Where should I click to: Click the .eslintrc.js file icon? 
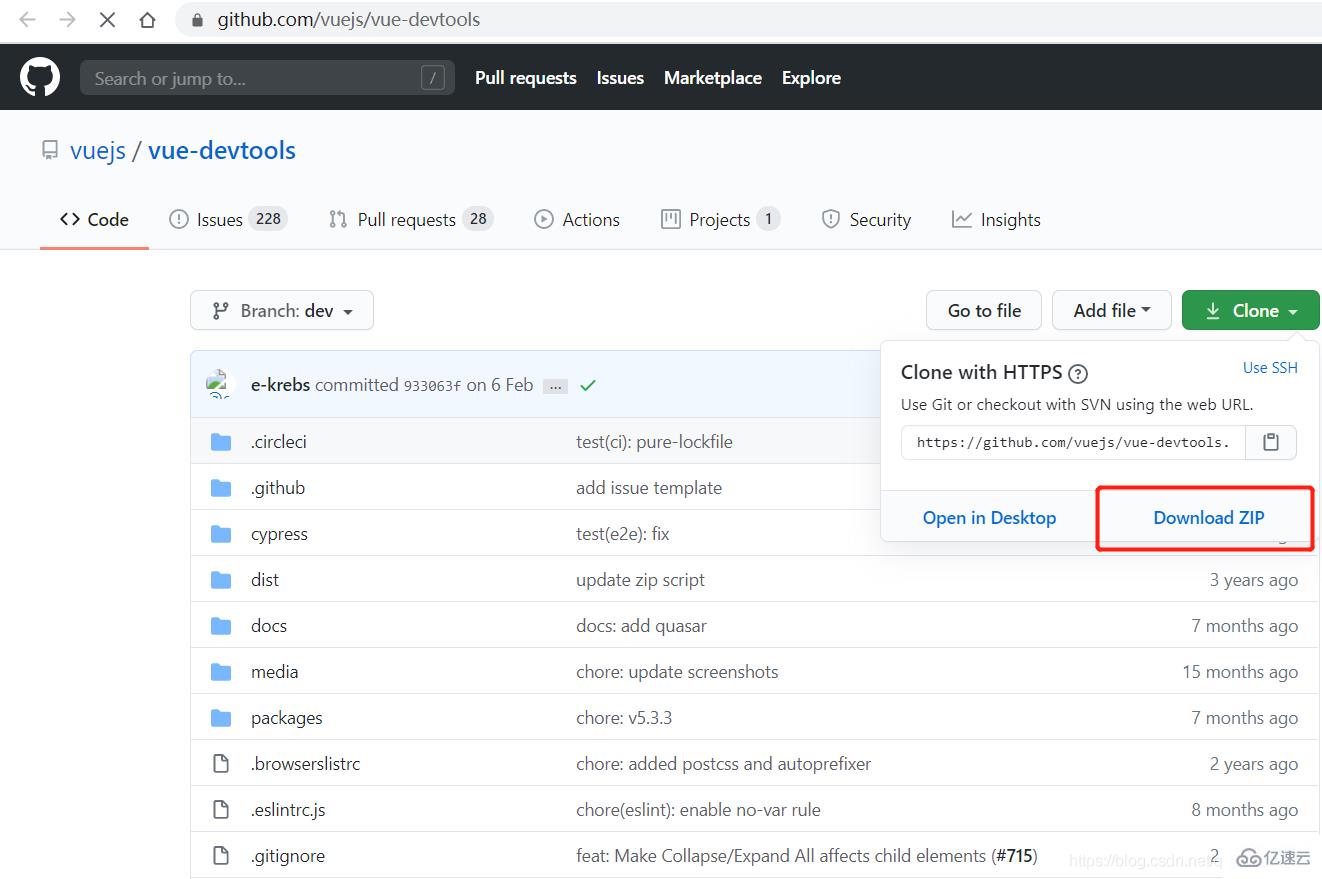[x=221, y=810]
